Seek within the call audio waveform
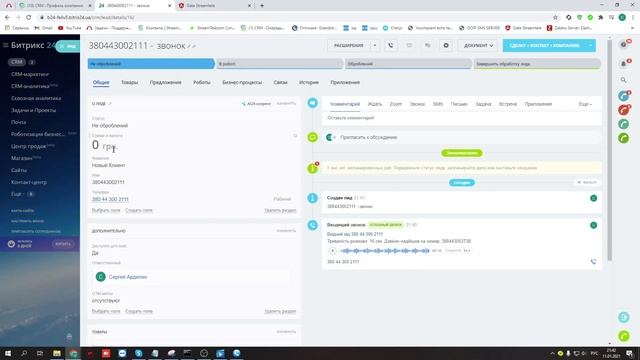 tap(384, 251)
